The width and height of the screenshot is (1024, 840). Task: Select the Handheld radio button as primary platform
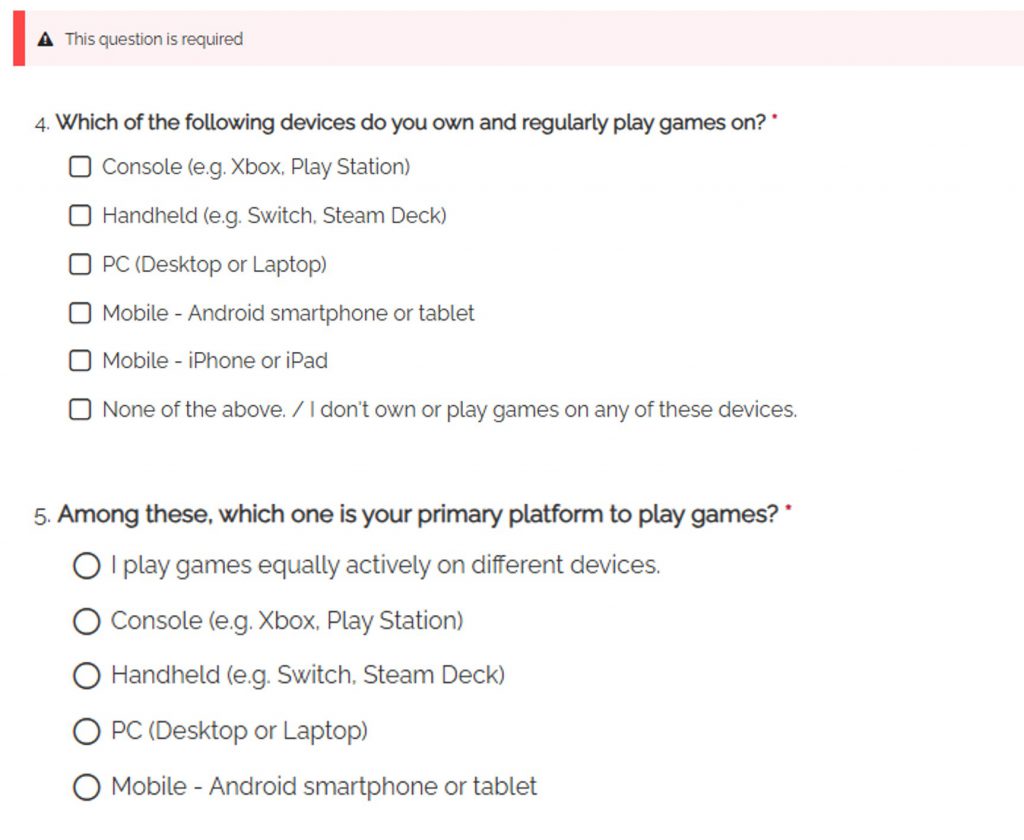(x=87, y=676)
